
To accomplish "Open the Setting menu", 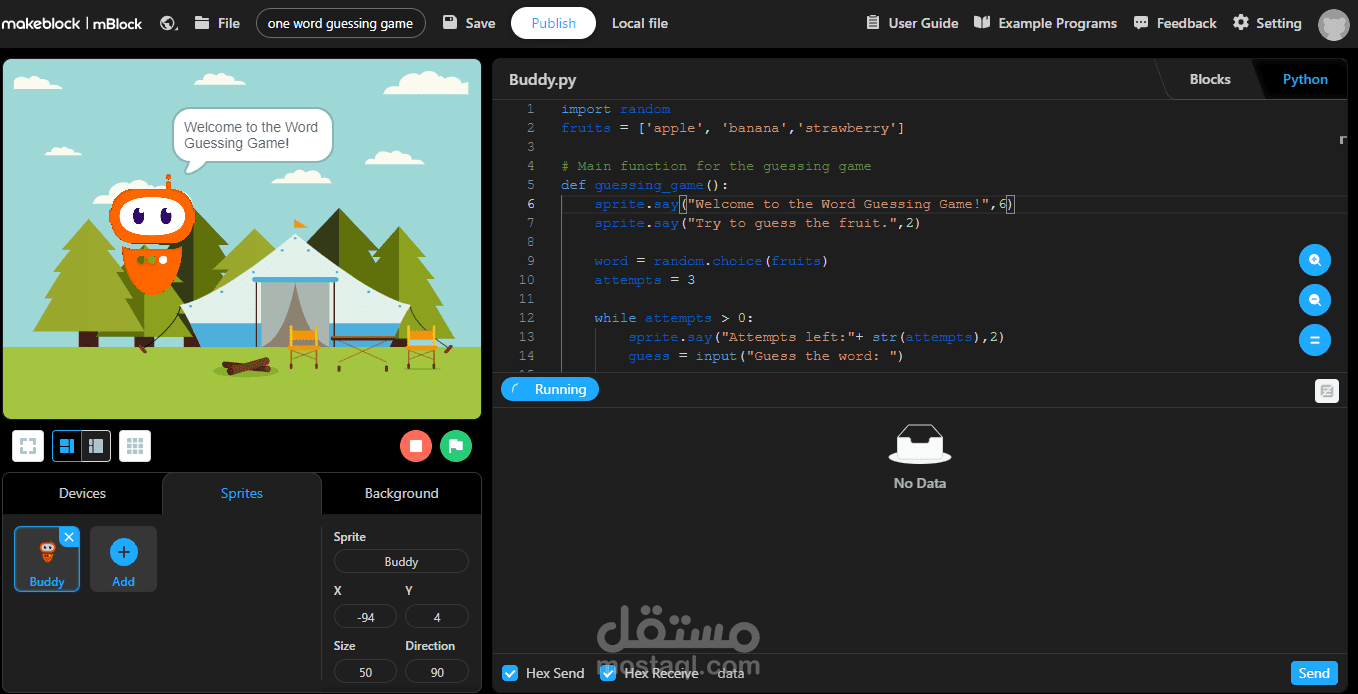I will [1267, 23].
